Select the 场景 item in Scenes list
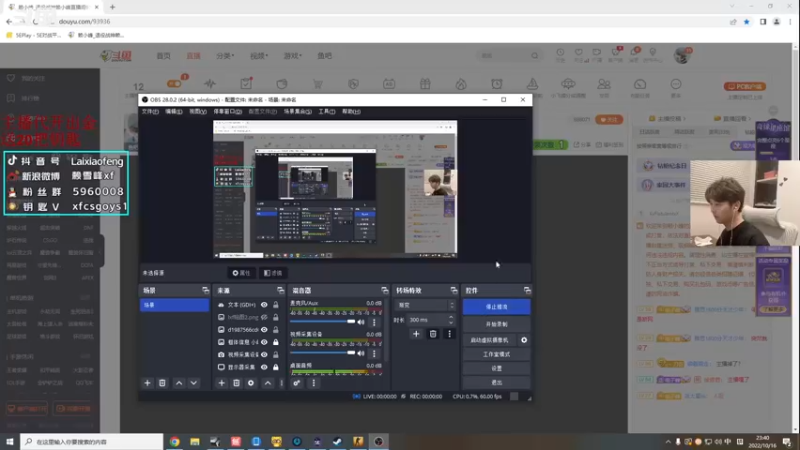The image size is (800, 450). 174,305
